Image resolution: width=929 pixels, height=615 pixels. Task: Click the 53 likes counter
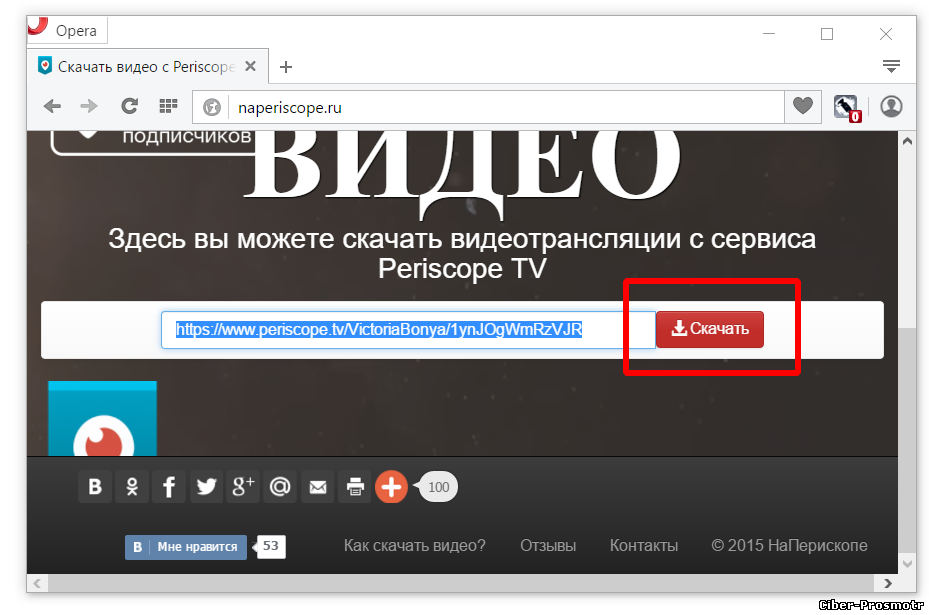coord(271,546)
